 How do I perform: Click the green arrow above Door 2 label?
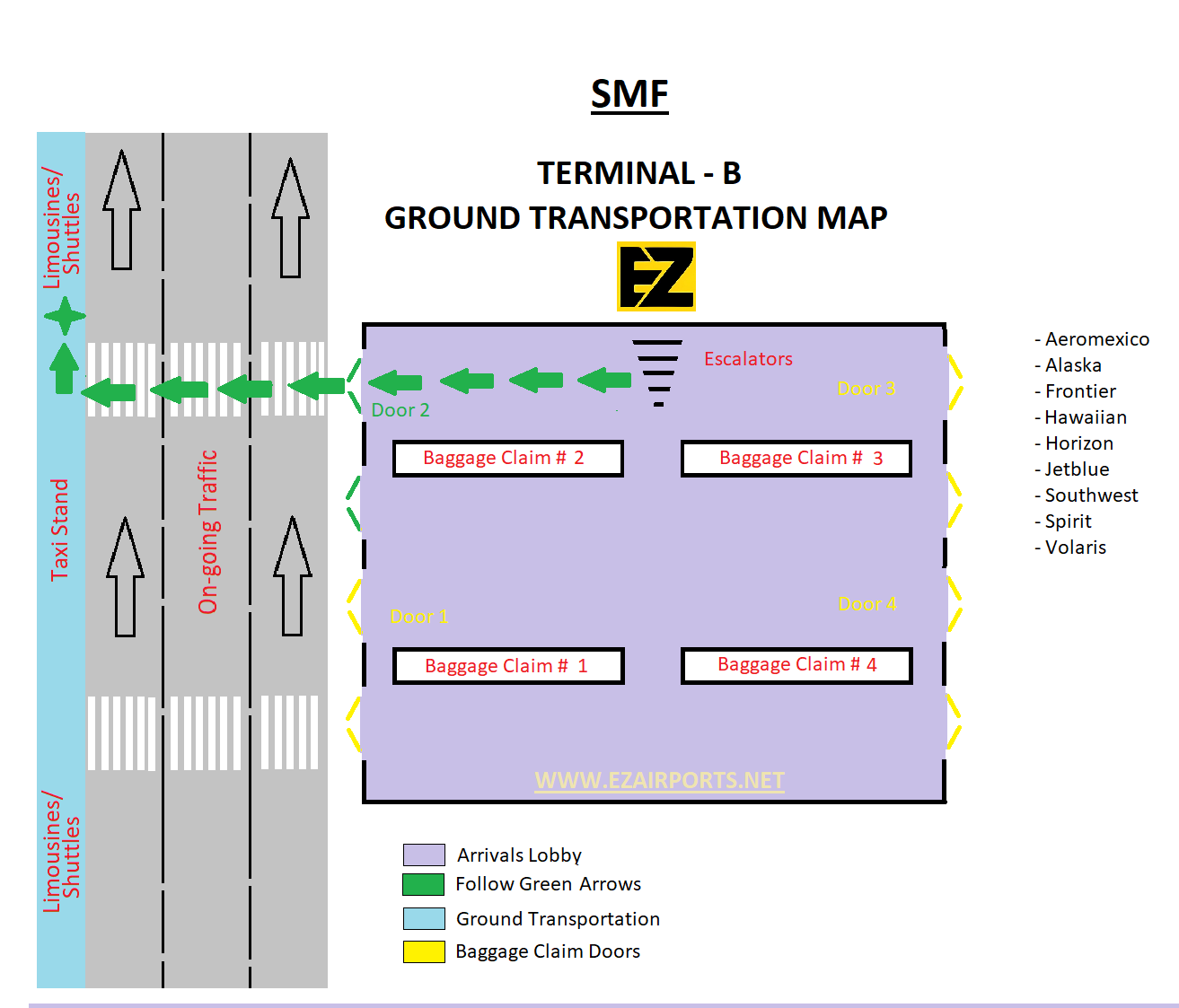pyautogui.click(x=395, y=383)
